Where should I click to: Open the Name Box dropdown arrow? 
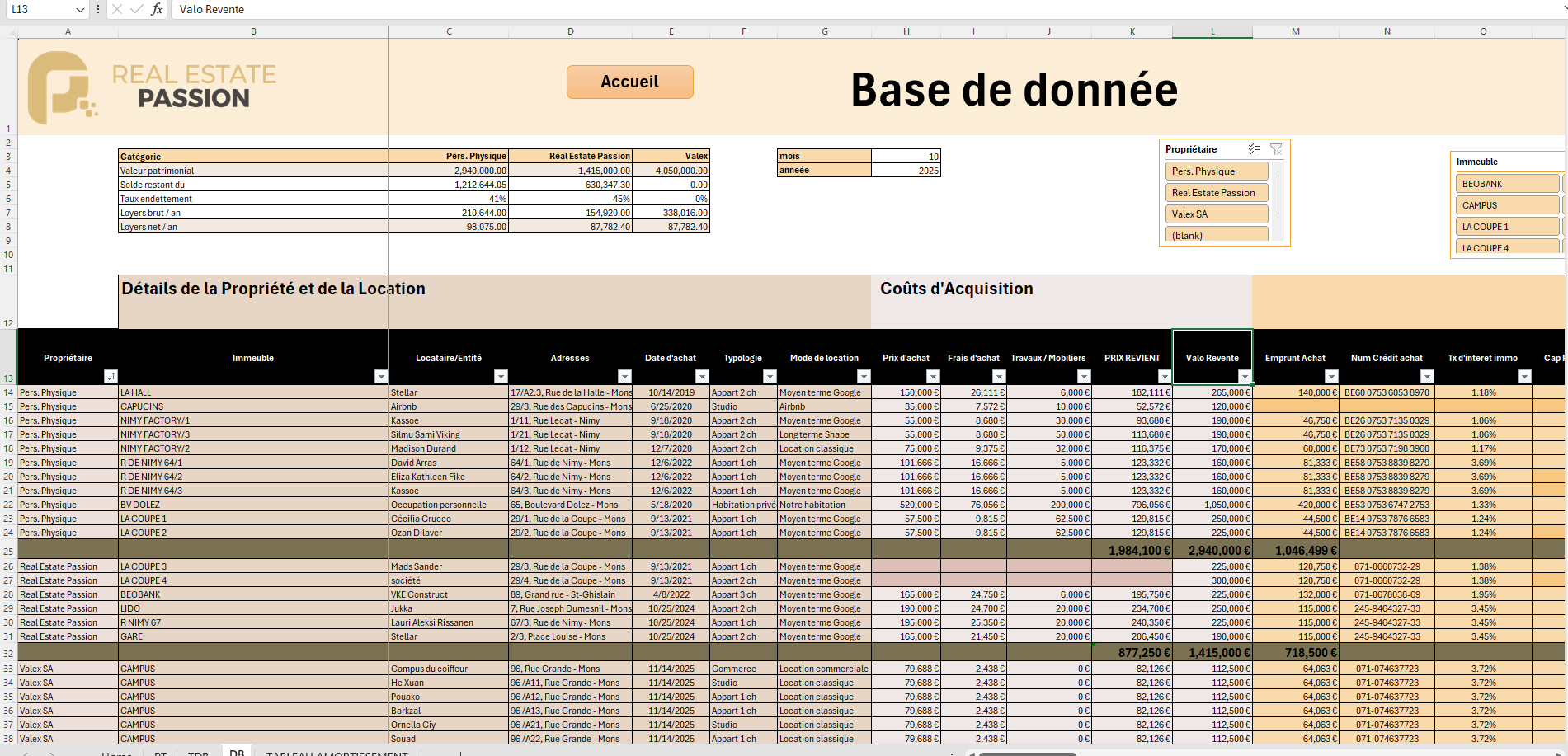pyautogui.click(x=80, y=9)
